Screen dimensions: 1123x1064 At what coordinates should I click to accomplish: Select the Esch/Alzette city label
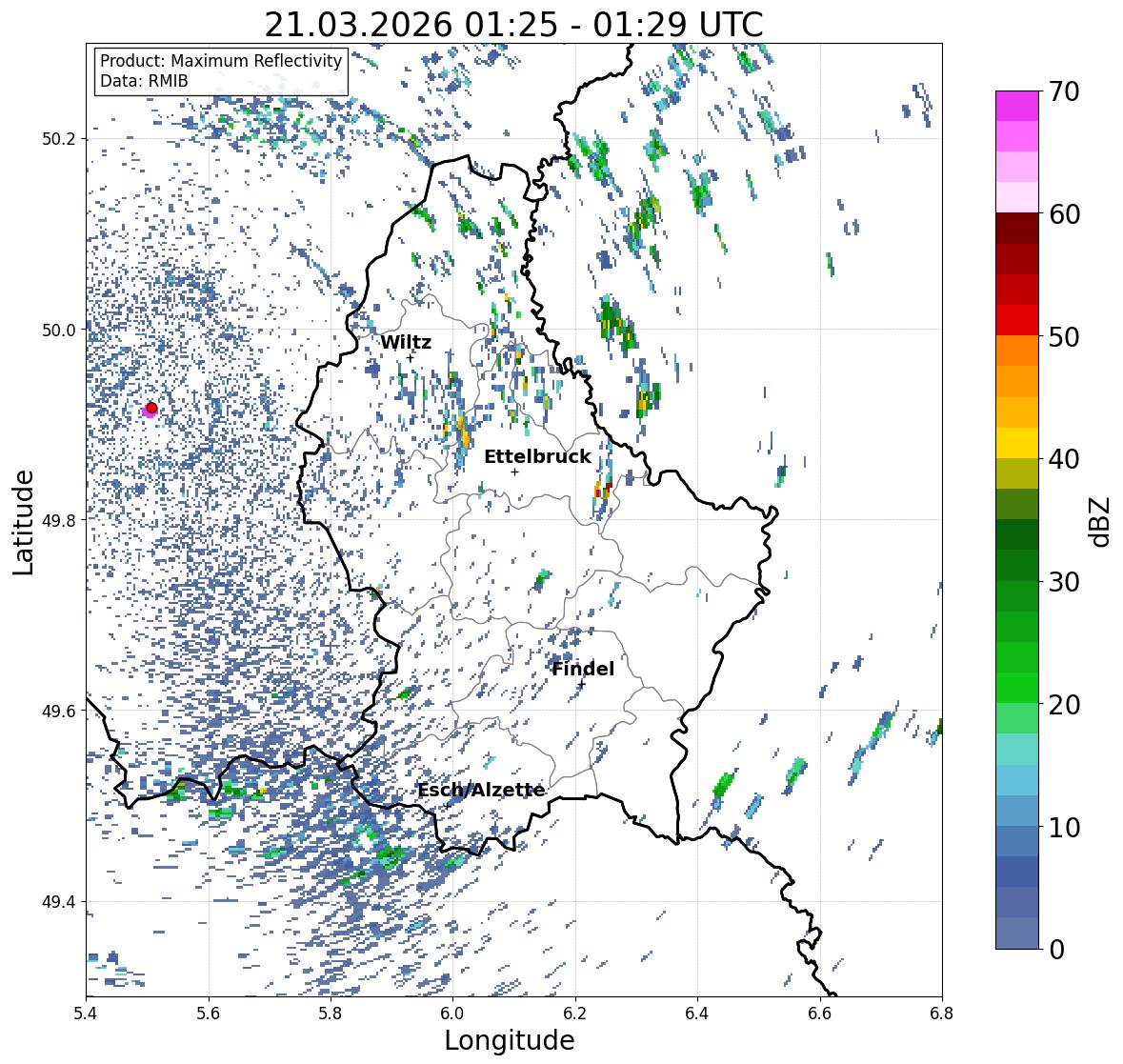tap(481, 791)
